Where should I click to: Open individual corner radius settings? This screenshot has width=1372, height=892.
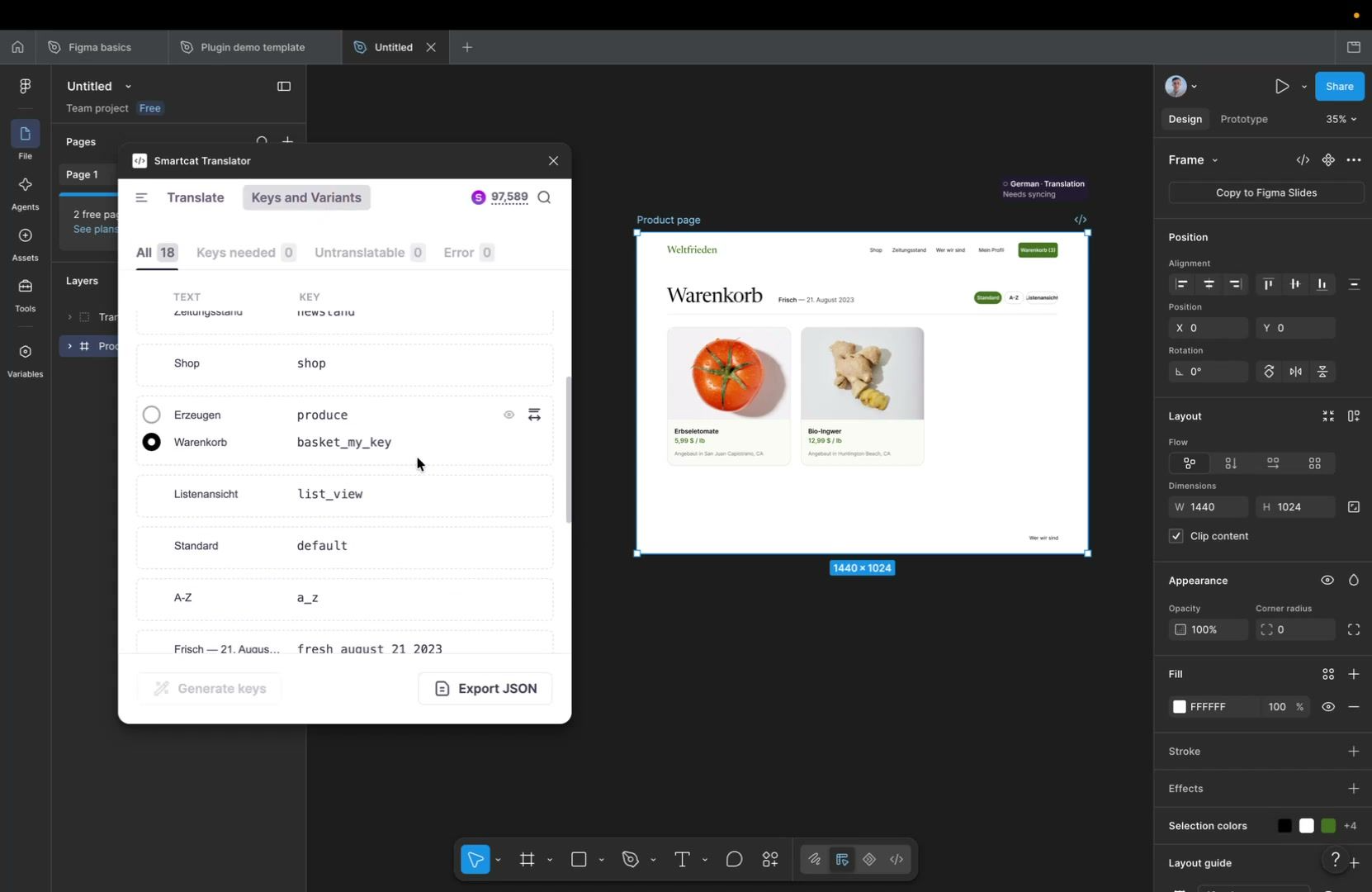click(1354, 630)
